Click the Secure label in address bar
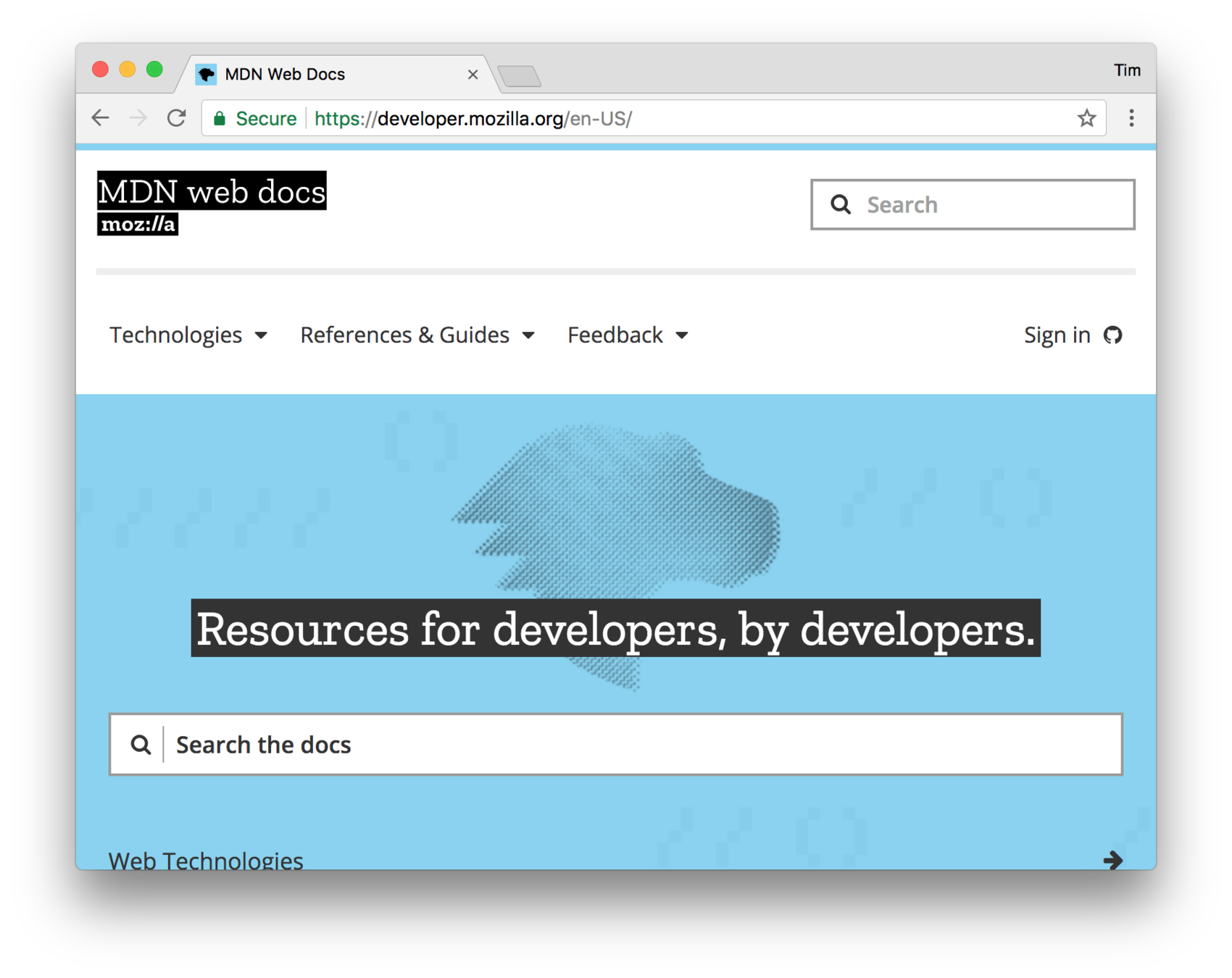 coord(266,118)
